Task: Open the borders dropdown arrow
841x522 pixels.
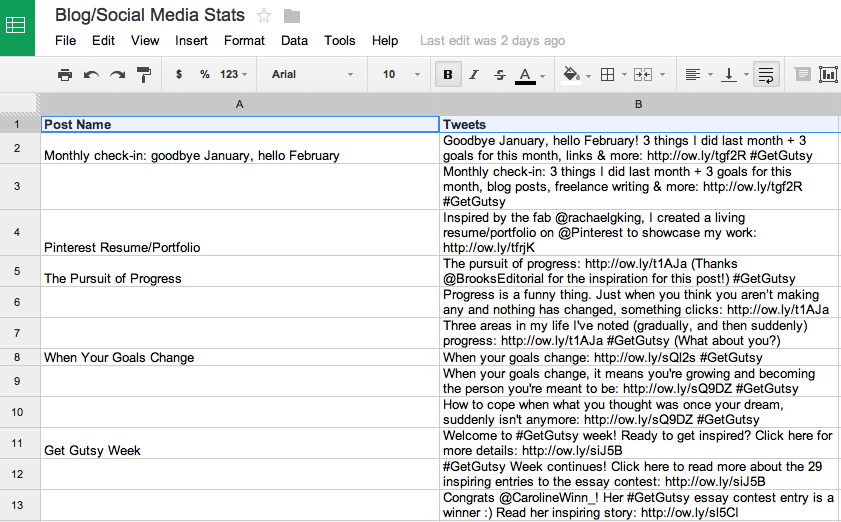Action: point(624,75)
